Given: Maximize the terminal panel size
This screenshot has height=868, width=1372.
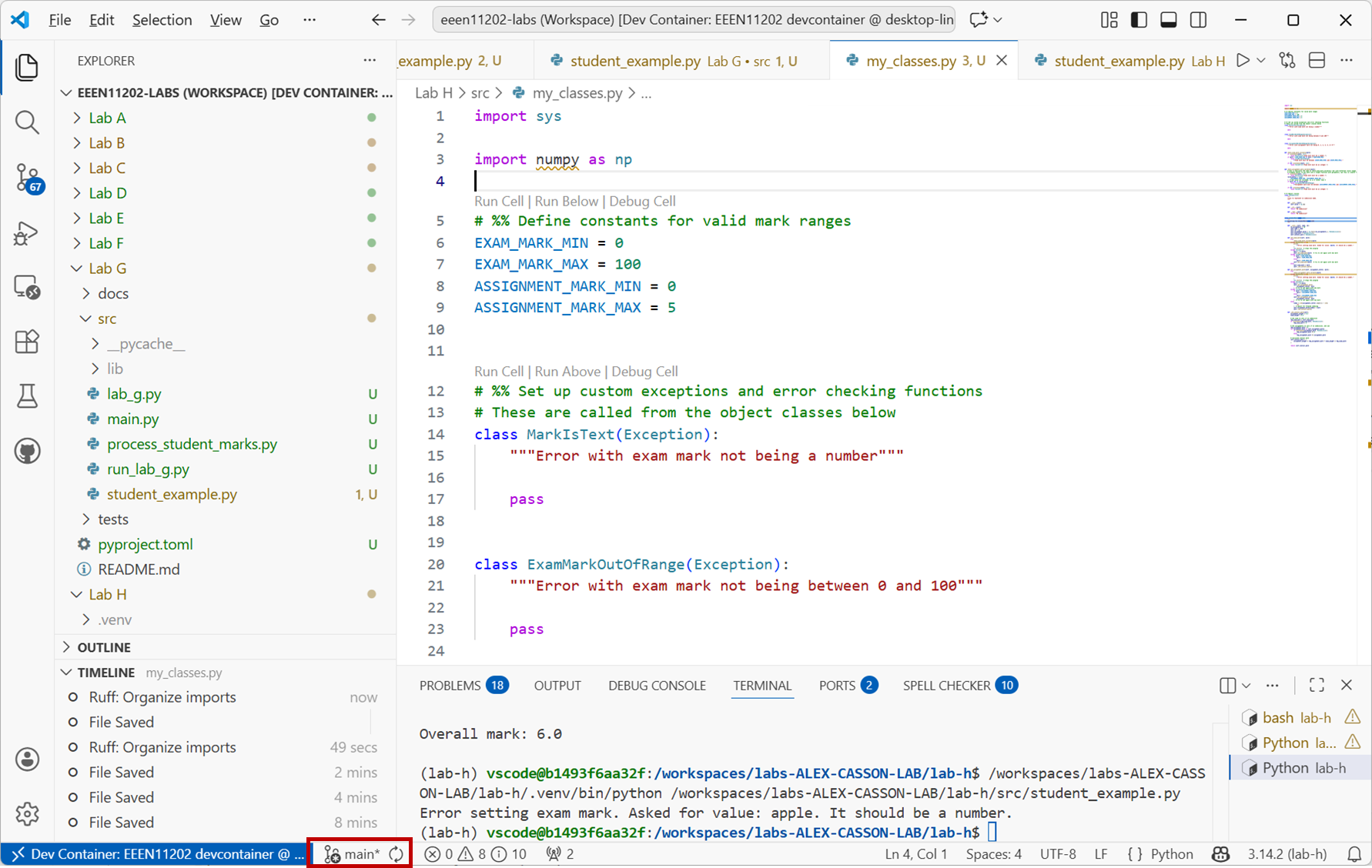Looking at the screenshot, I should [1317, 685].
